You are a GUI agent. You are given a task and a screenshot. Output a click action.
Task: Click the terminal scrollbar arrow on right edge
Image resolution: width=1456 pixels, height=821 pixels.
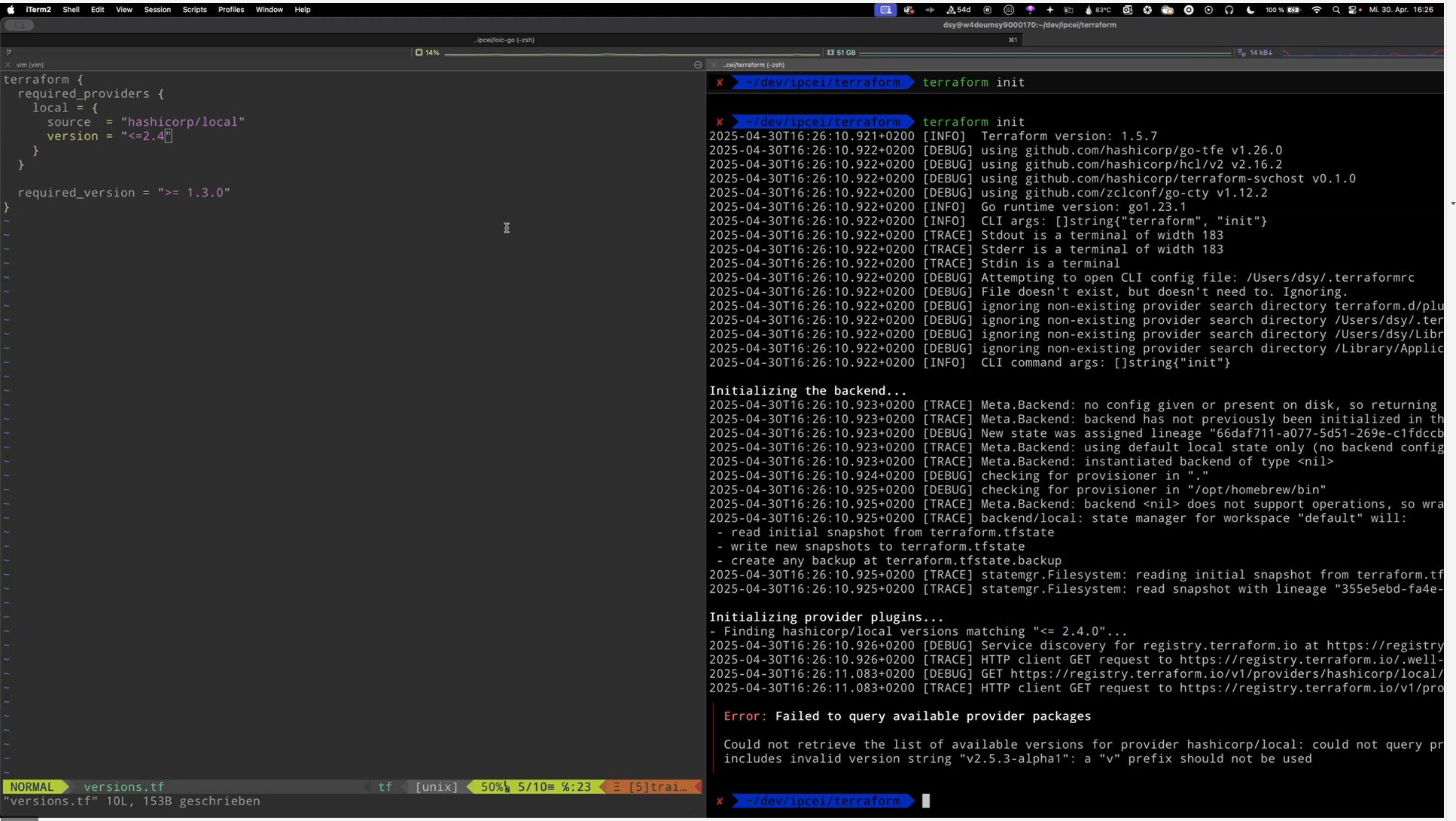click(x=1452, y=203)
